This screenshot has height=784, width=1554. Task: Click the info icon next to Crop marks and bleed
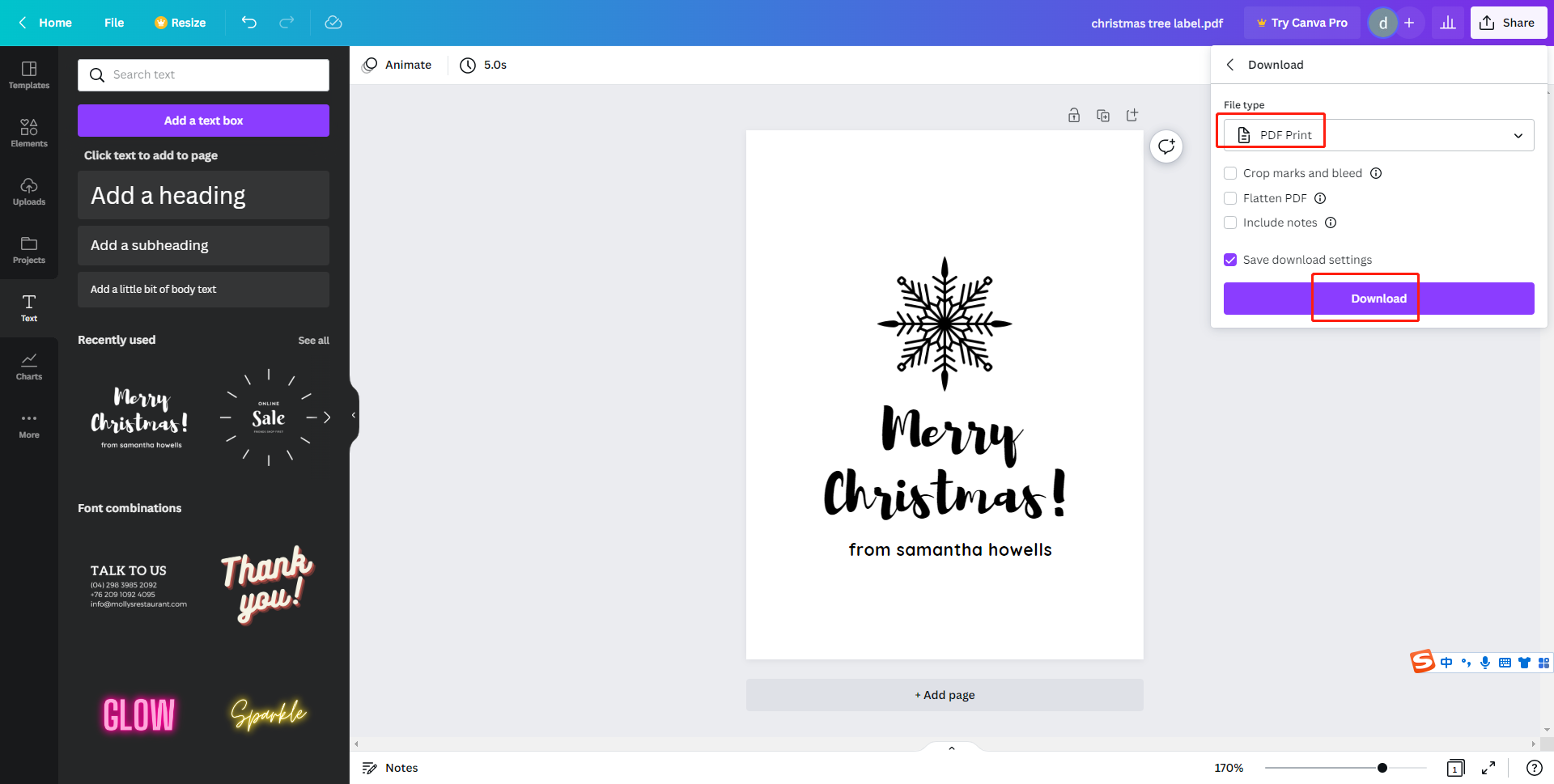[1376, 173]
